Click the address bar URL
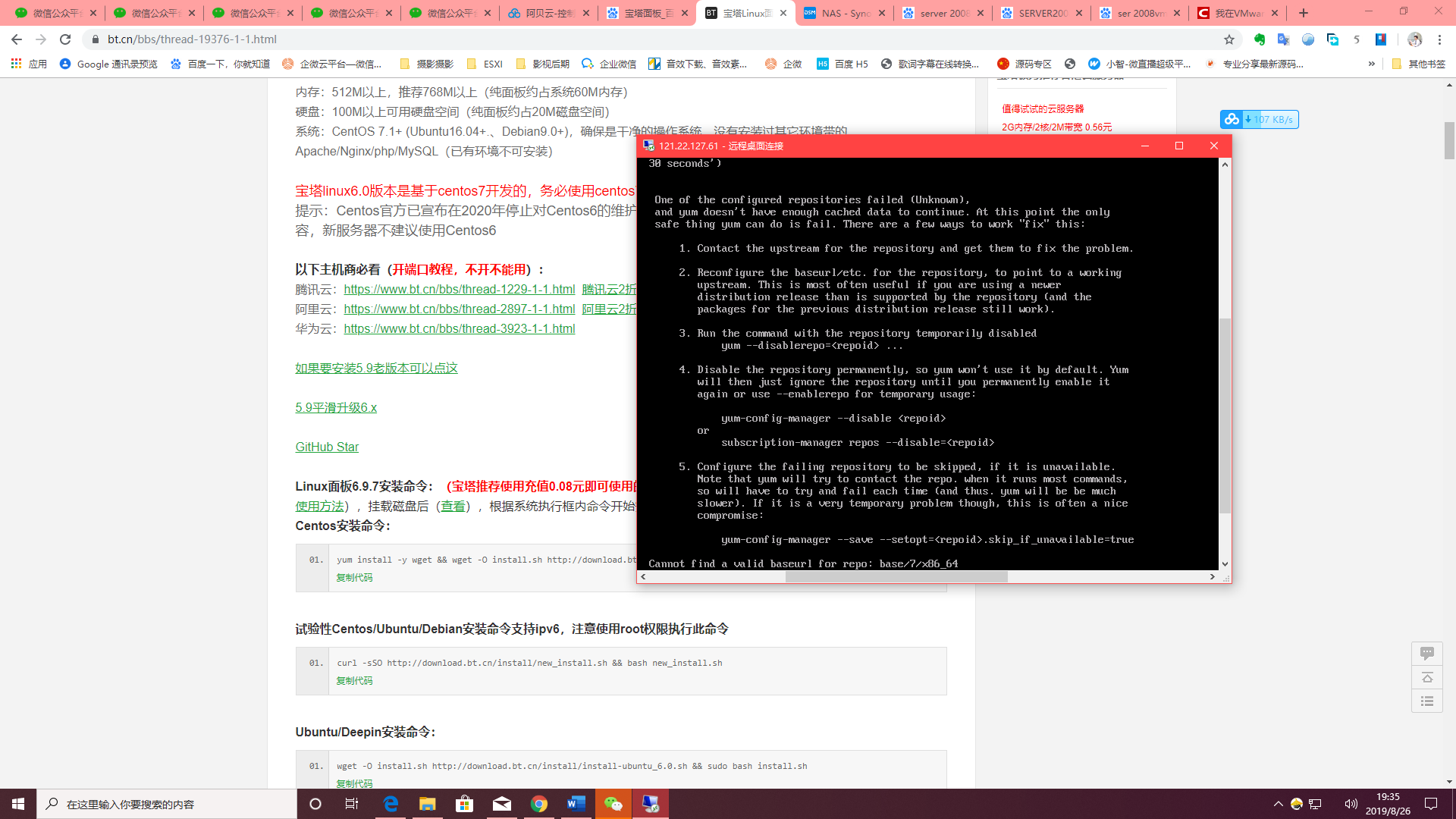 192,39
